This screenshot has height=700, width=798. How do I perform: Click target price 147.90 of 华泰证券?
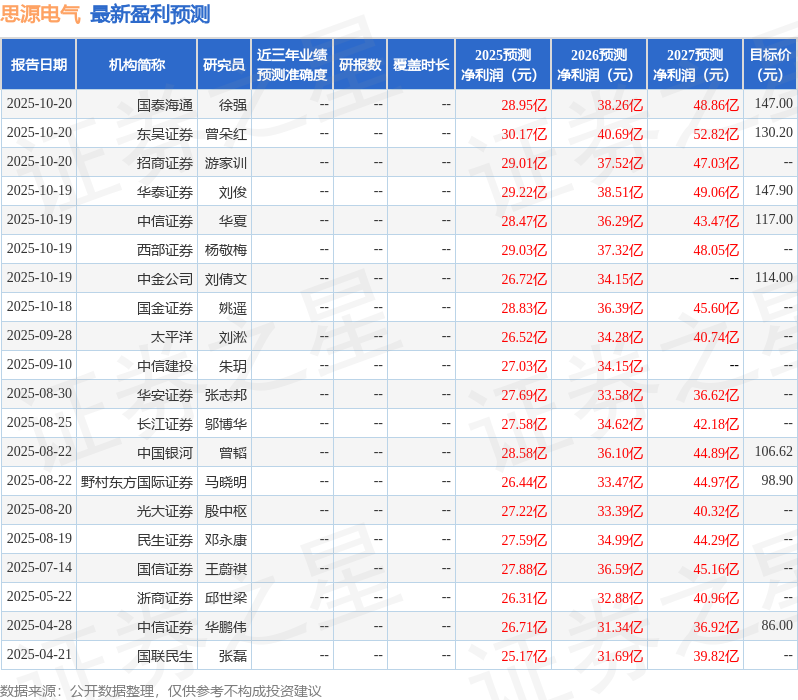click(774, 190)
